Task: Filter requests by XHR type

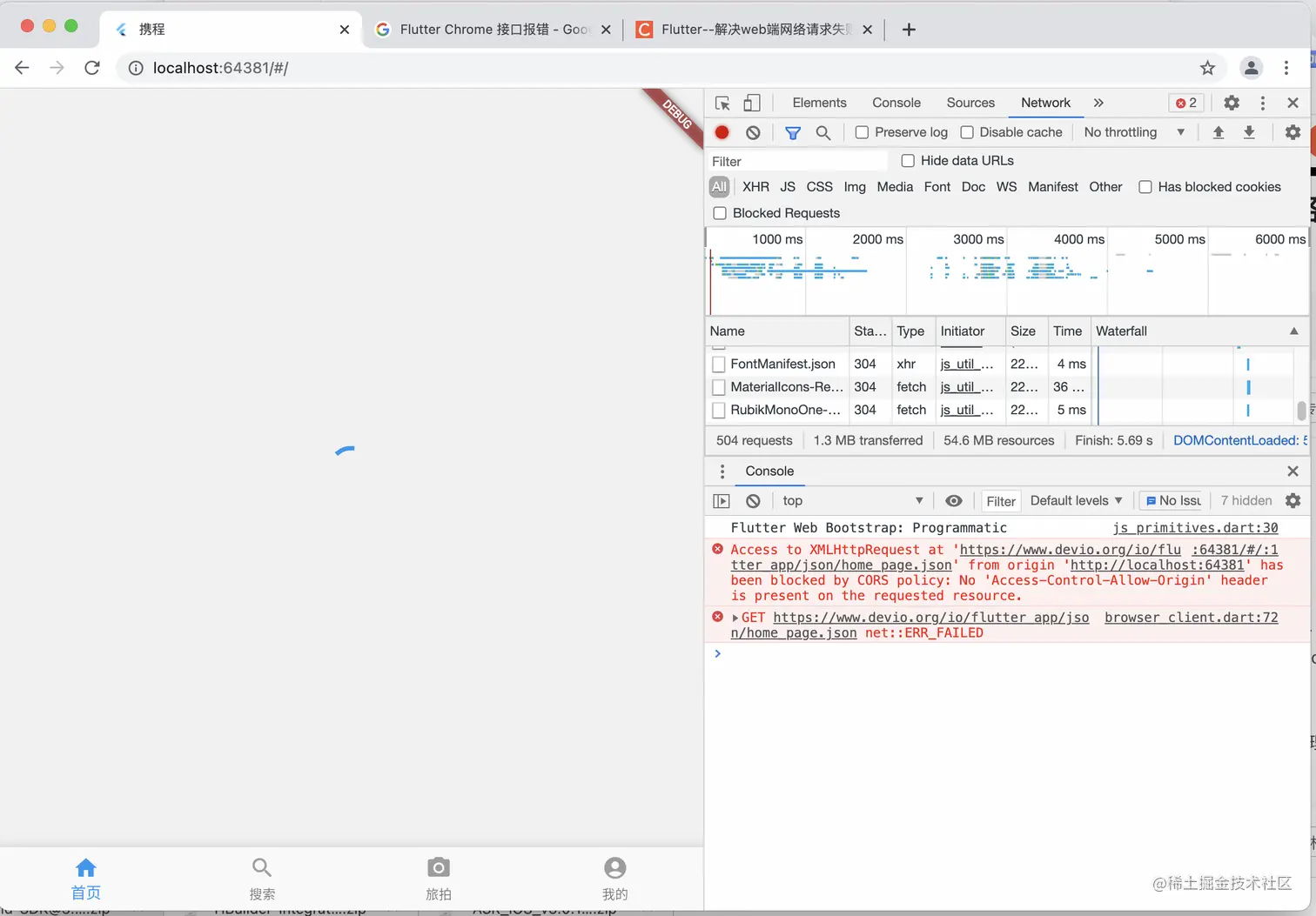Action: click(x=755, y=187)
